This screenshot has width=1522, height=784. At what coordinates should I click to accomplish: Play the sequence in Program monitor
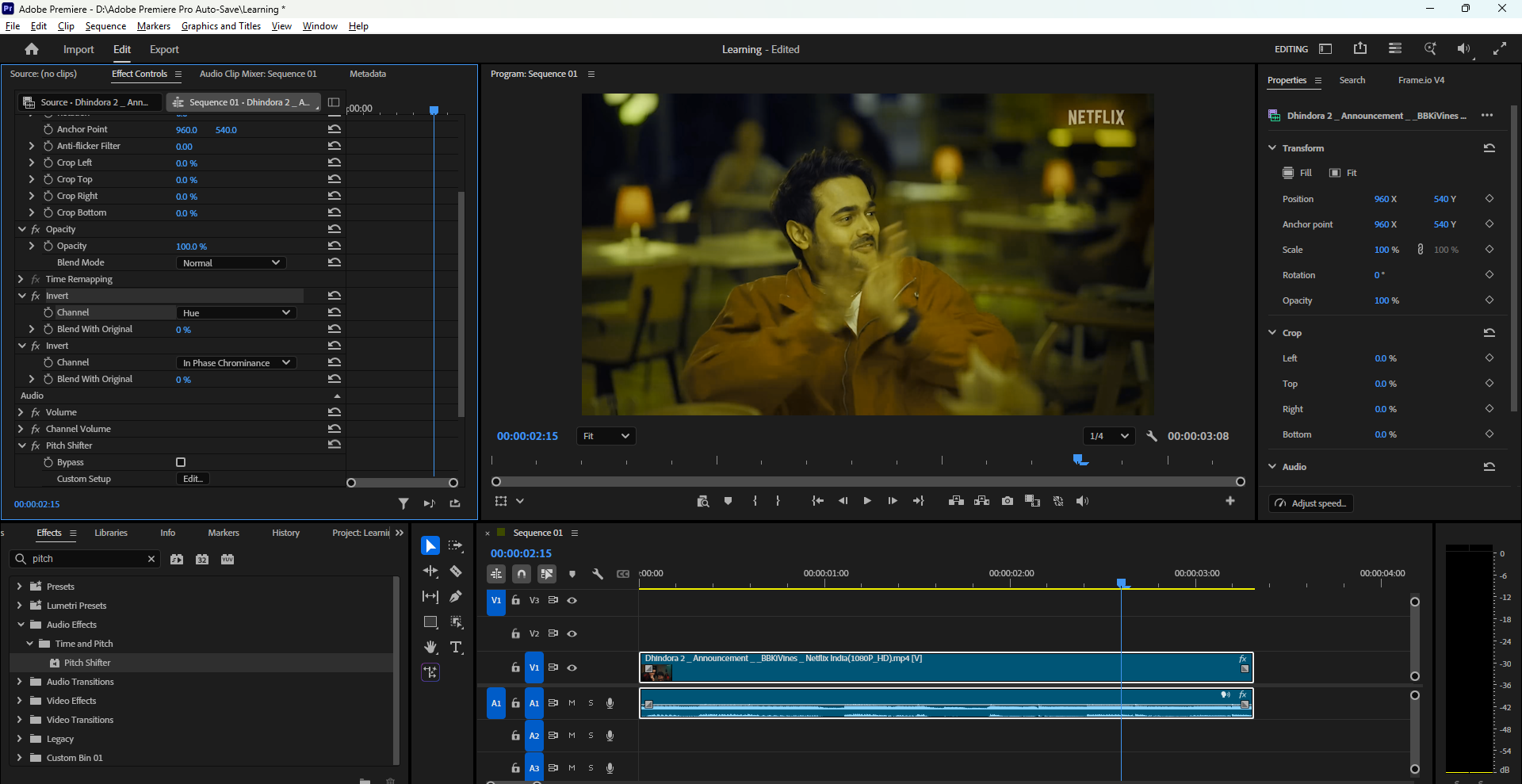click(x=867, y=501)
